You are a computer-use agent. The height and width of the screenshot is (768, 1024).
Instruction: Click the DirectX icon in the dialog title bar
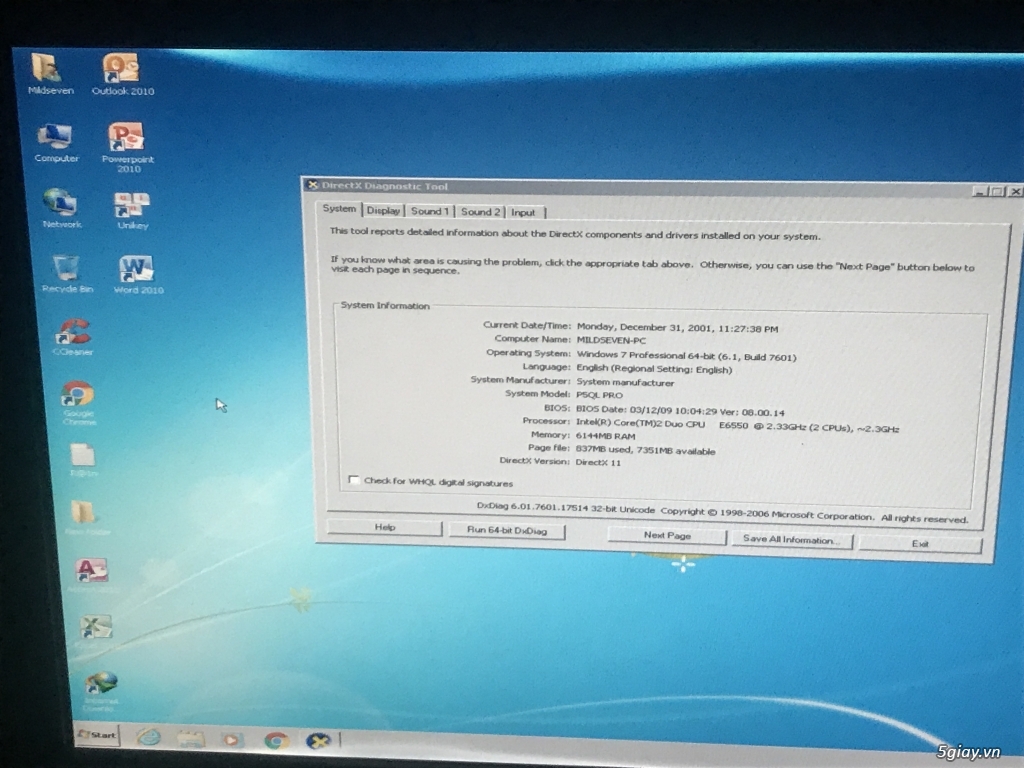313,185
